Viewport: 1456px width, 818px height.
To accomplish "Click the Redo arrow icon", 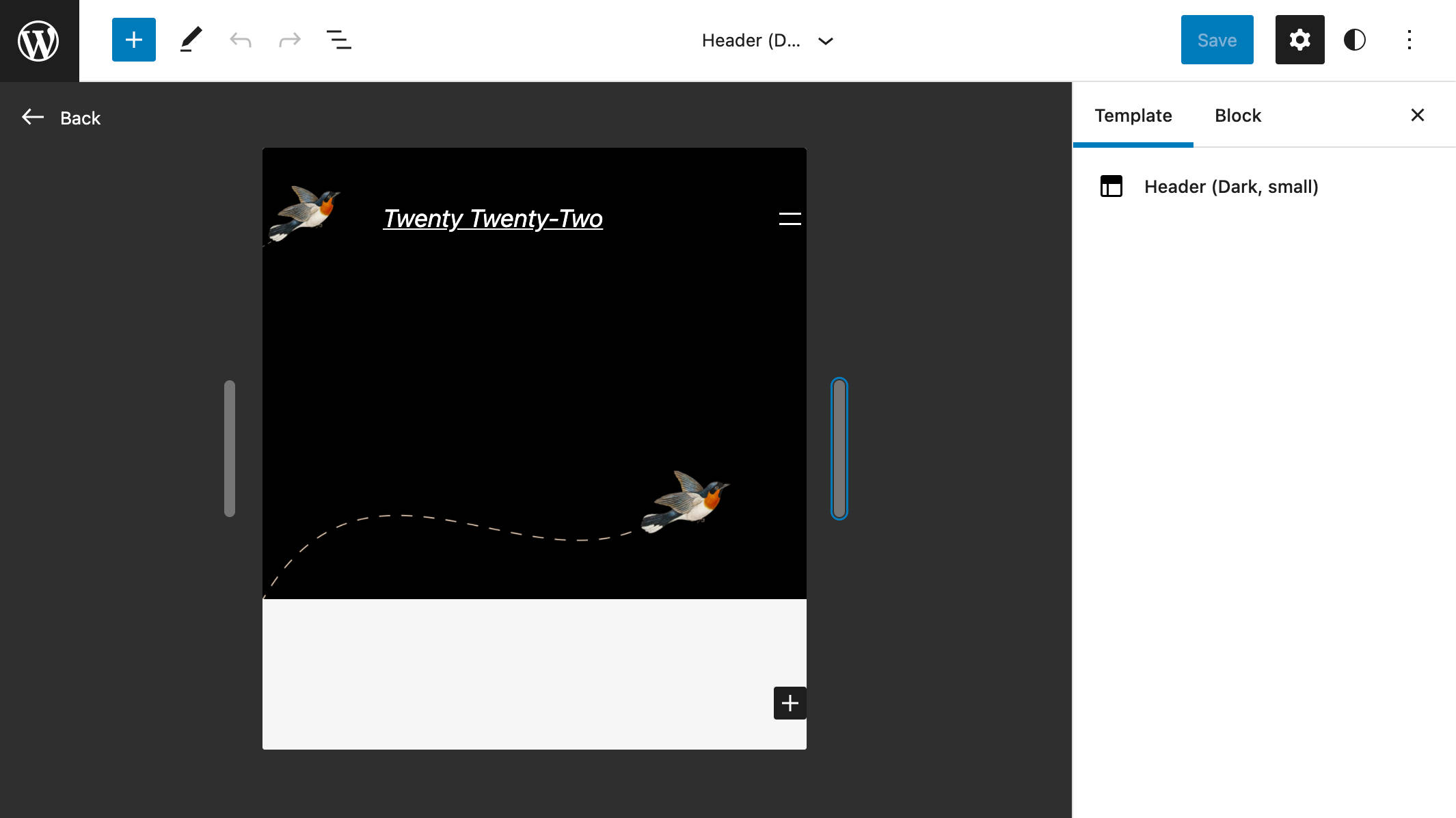I will [288, 39].
